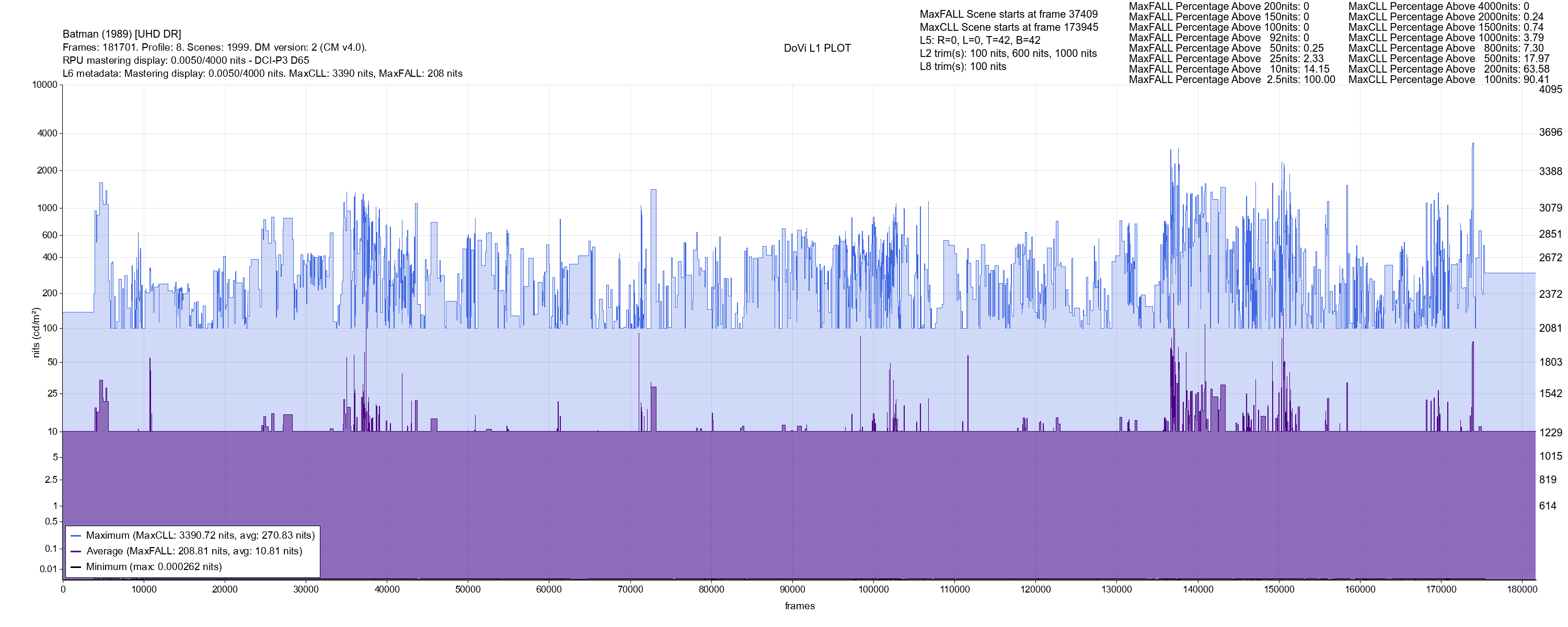Select the Maximum MaxCLL legend entry text
The height and width of the screenshot is (627, 1568).
(x=200, y=536)
